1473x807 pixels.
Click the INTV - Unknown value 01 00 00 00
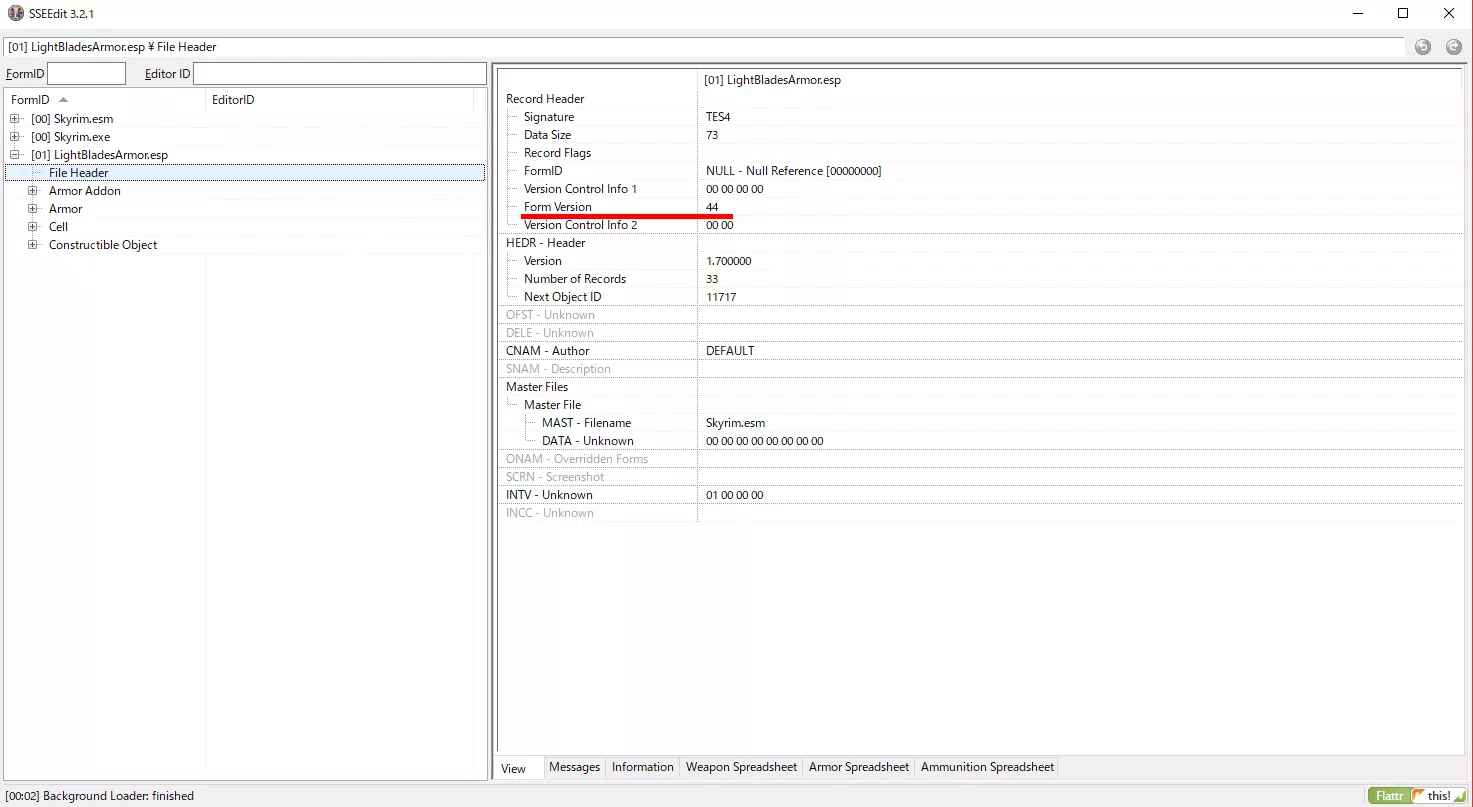(735, 495)
